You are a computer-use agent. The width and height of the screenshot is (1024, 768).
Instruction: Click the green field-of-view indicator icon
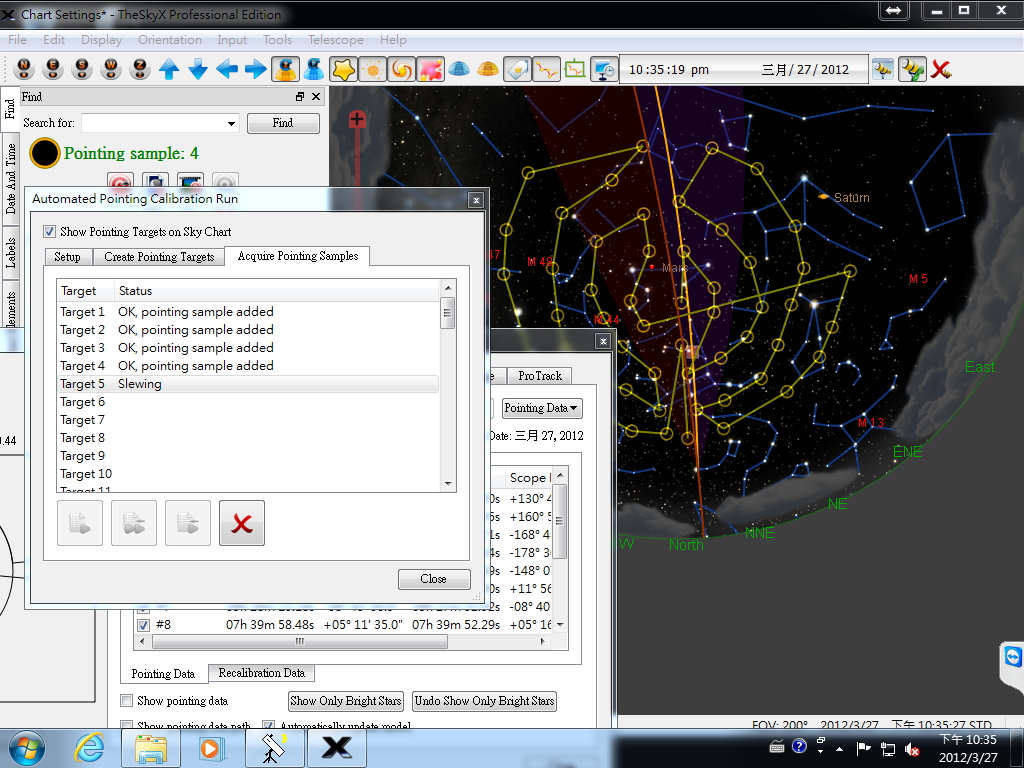(575, 69)
